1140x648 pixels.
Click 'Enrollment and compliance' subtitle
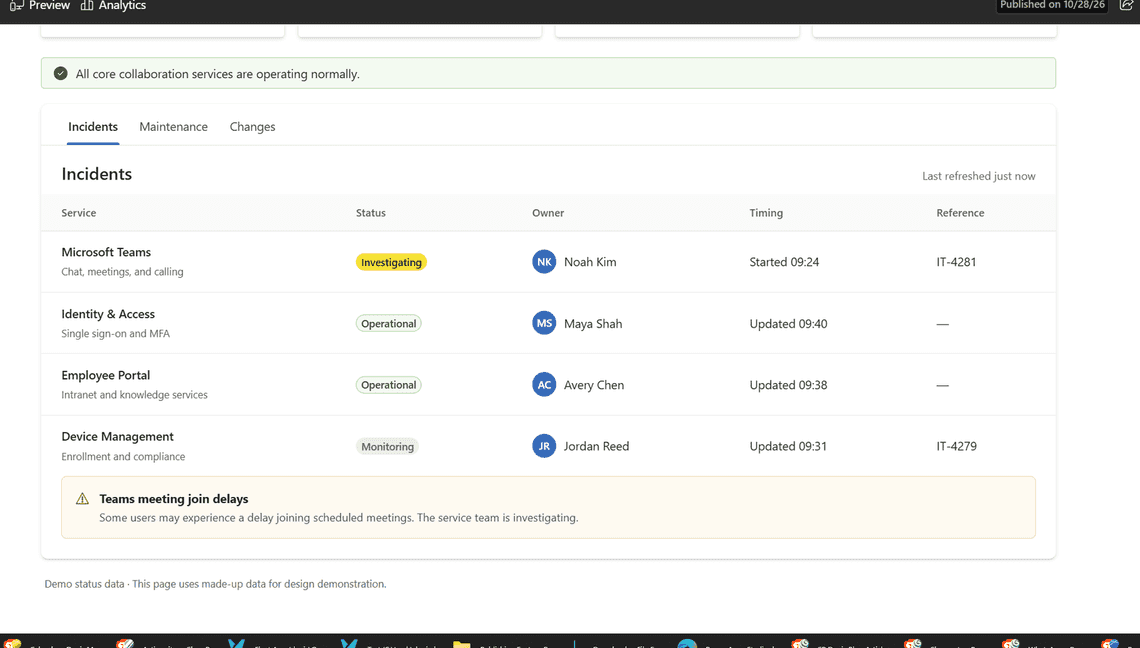pyautogui.click(x=123, y=457)
